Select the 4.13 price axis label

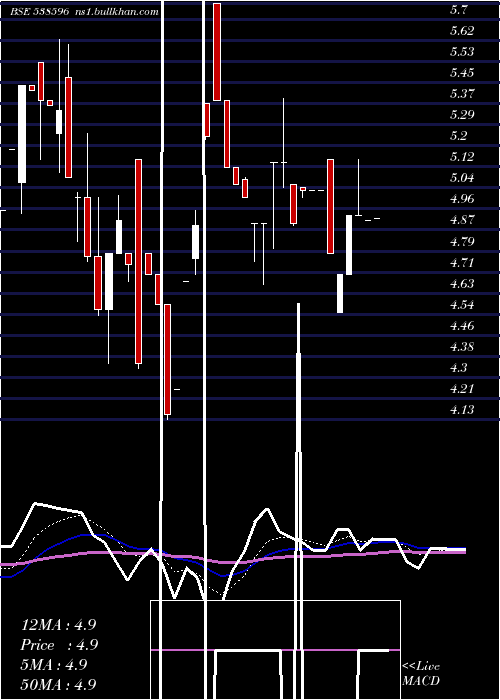coord(462,409)
